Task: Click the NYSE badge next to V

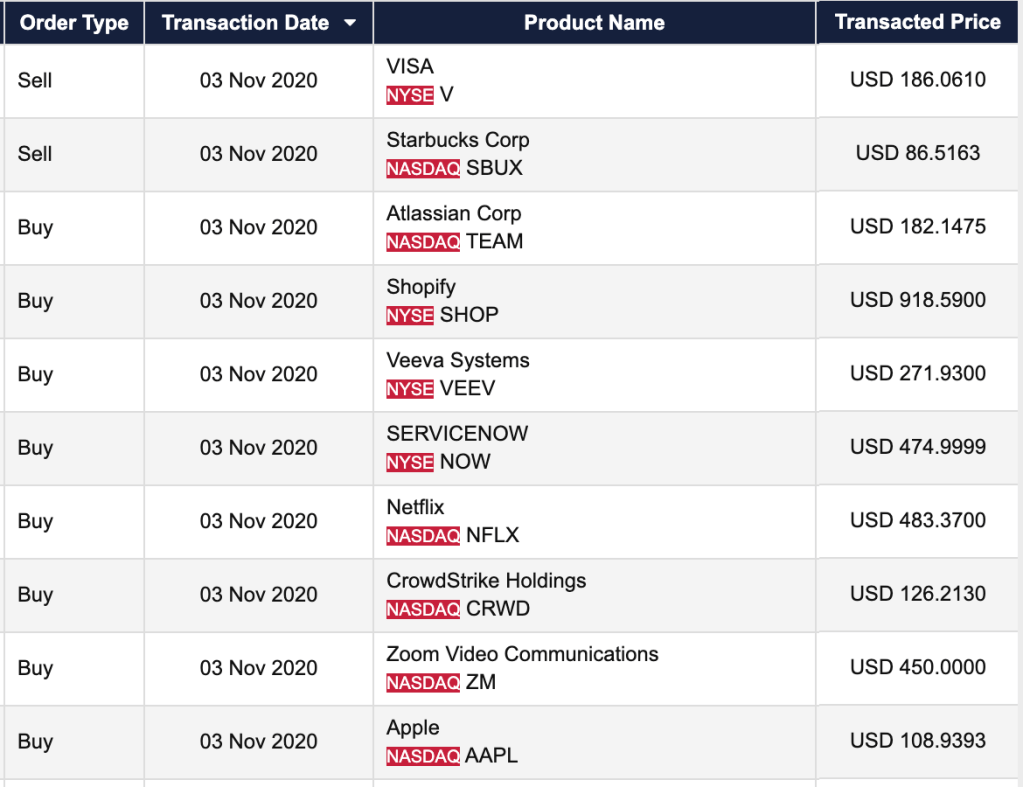Action: (x=410, y=95)
